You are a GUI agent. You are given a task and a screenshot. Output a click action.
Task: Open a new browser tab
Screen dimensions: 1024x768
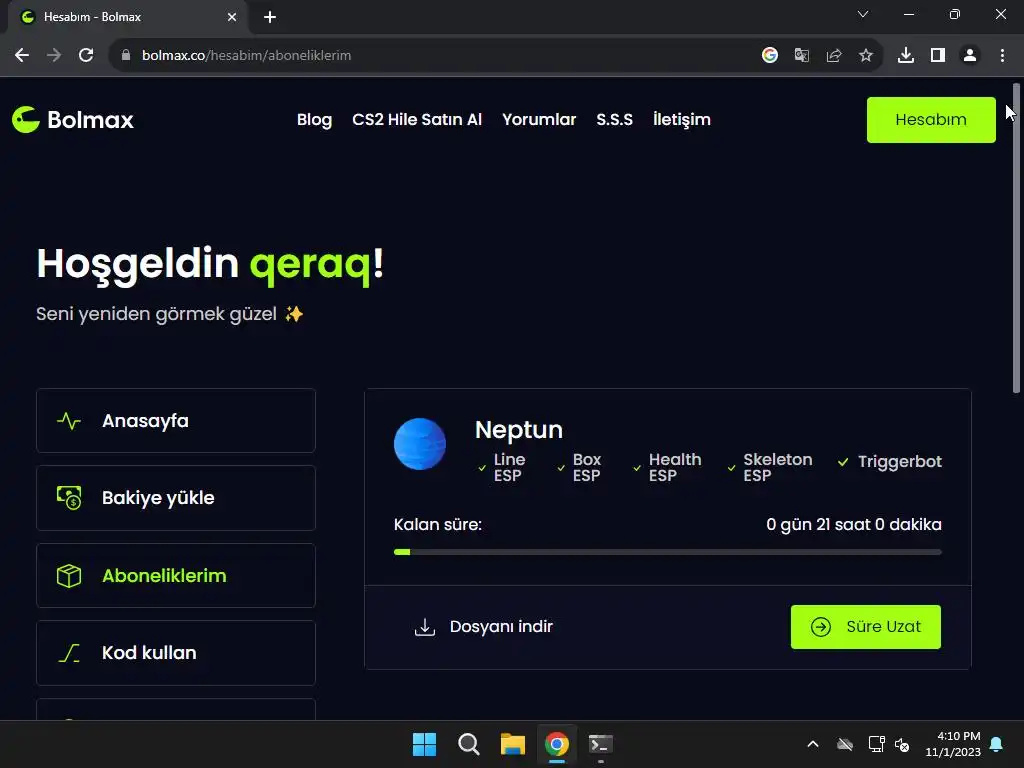(x=270, y=17)
